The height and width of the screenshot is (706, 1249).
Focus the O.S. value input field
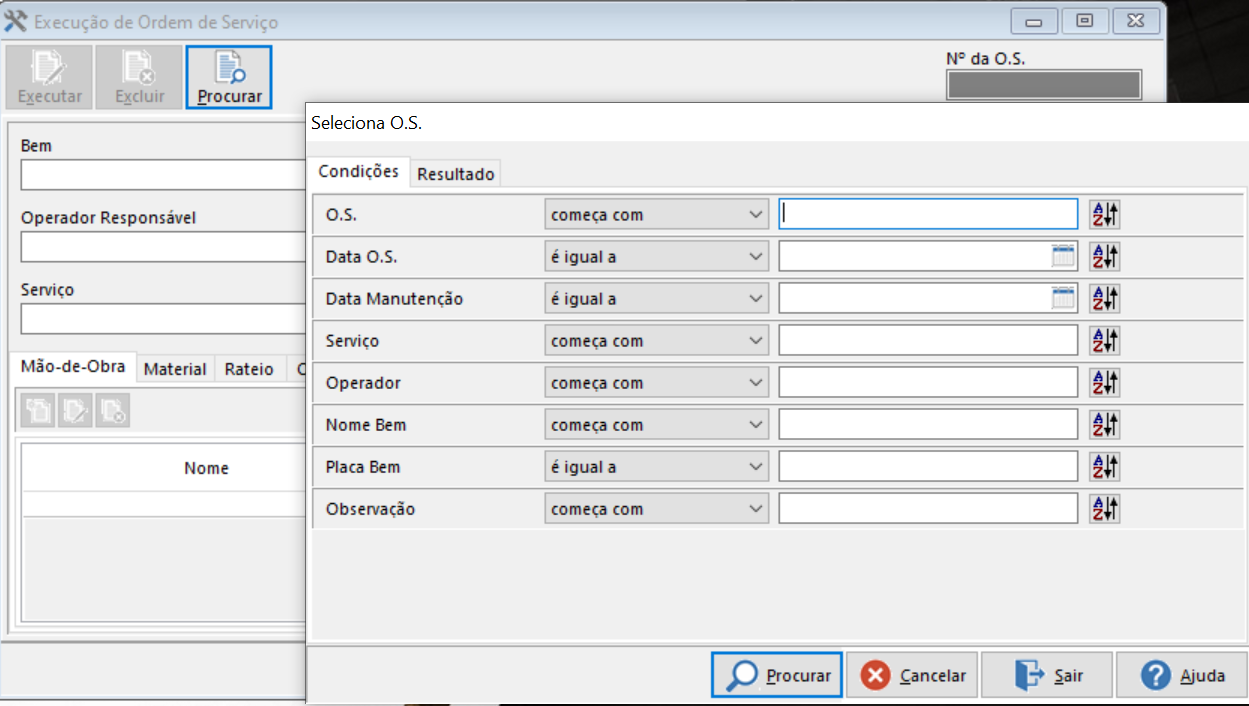pyautogui.click(x=928, y=214)
